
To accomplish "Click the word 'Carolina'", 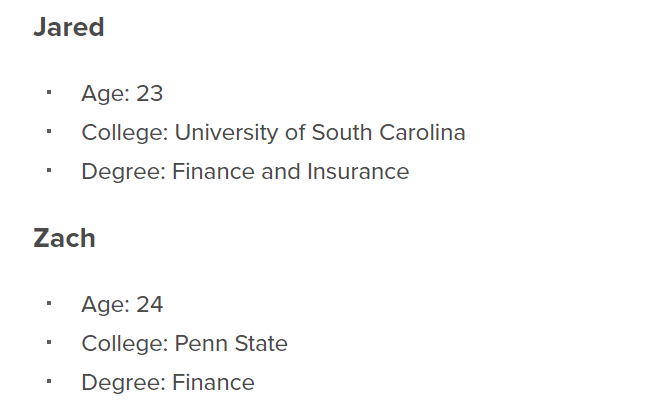I will click(422, 132).
